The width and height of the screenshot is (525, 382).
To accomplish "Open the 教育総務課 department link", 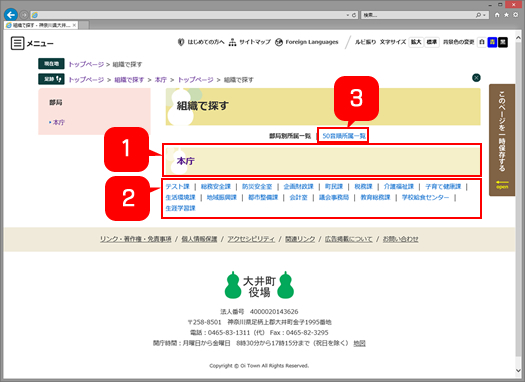I will [375, 198].
